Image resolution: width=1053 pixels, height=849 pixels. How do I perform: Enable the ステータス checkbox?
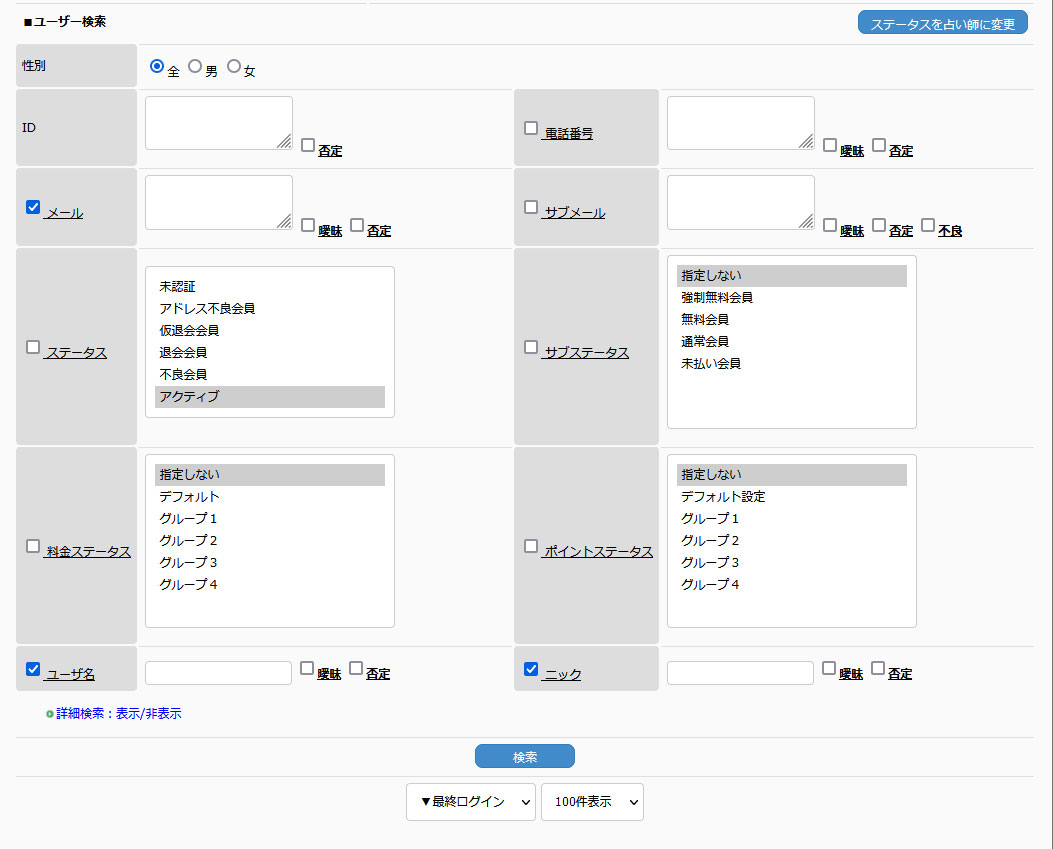33,347
